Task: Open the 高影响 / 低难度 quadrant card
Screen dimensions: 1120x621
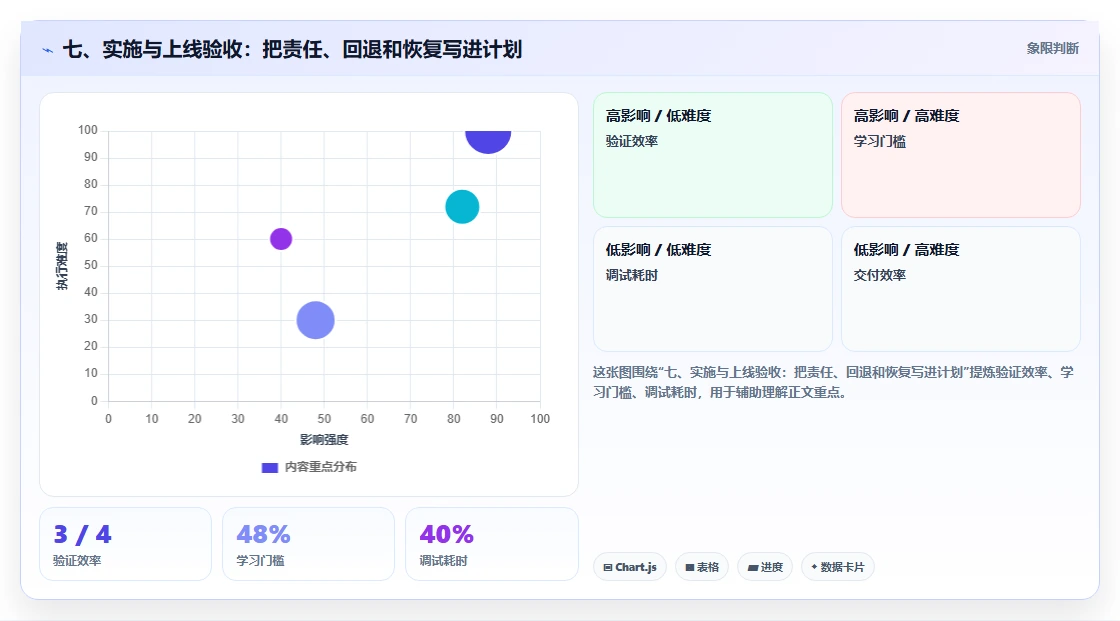Action: [713, 155]
